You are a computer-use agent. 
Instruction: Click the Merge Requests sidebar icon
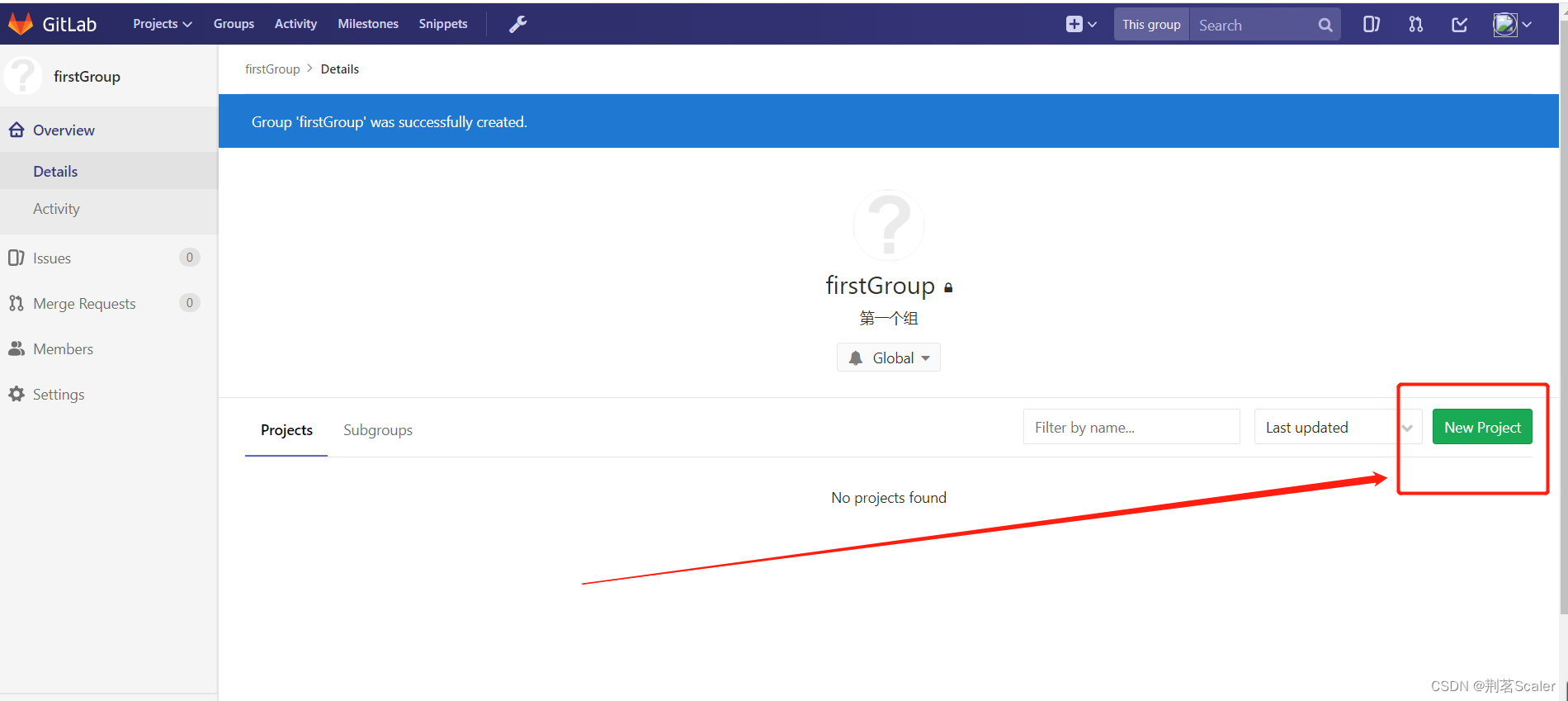[16, 303]
